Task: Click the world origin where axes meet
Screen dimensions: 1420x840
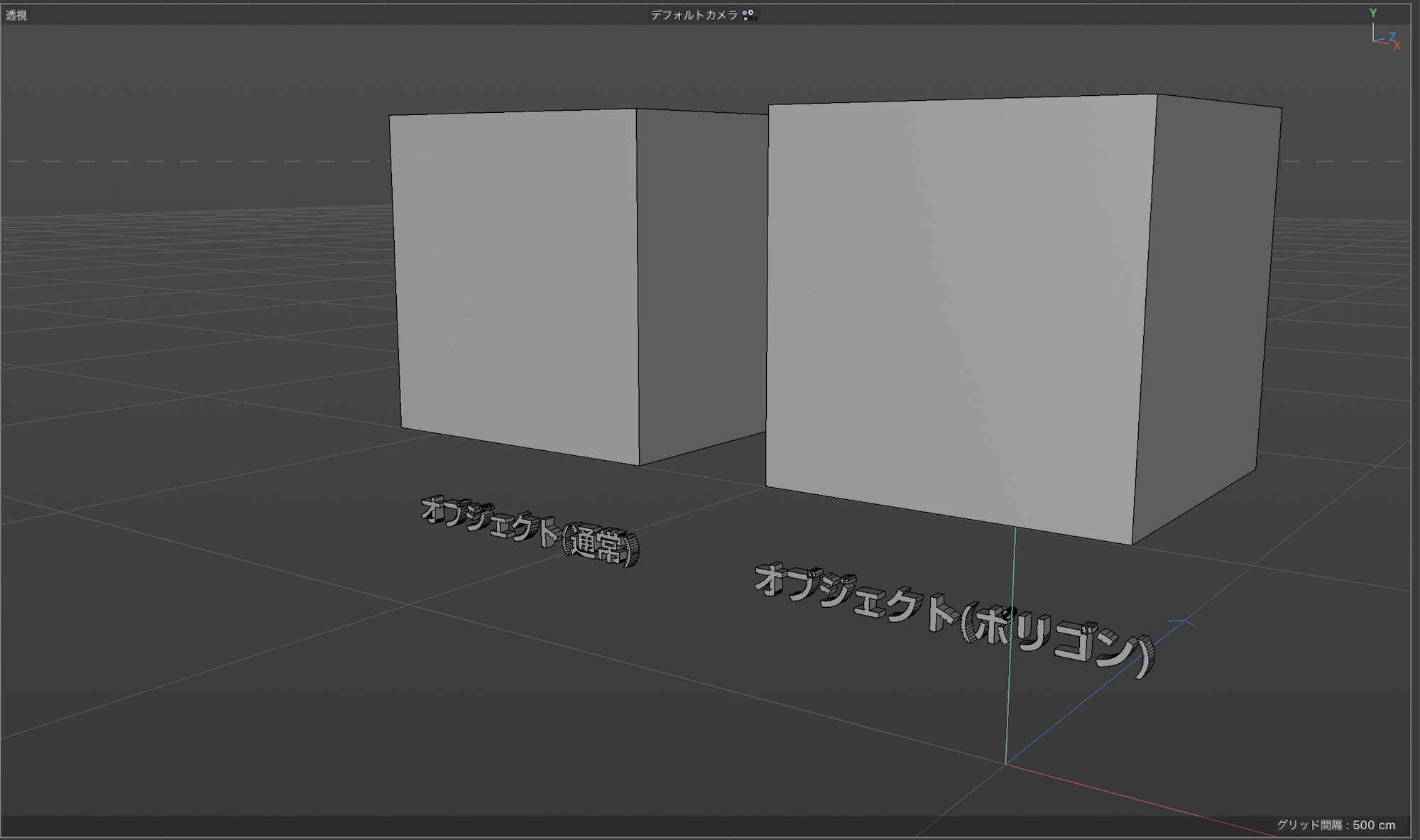Action: coord(1005,763)
